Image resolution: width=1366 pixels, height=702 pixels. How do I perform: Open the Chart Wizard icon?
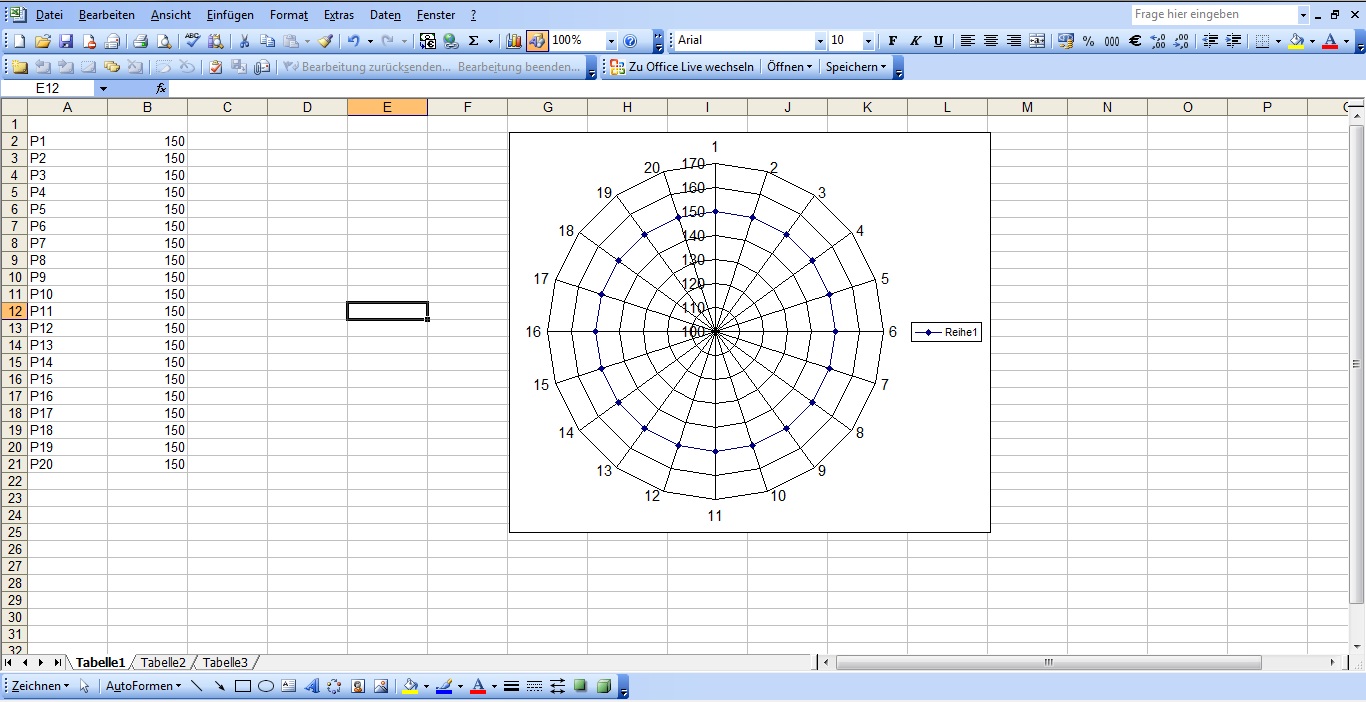click(x=514, y=41)
